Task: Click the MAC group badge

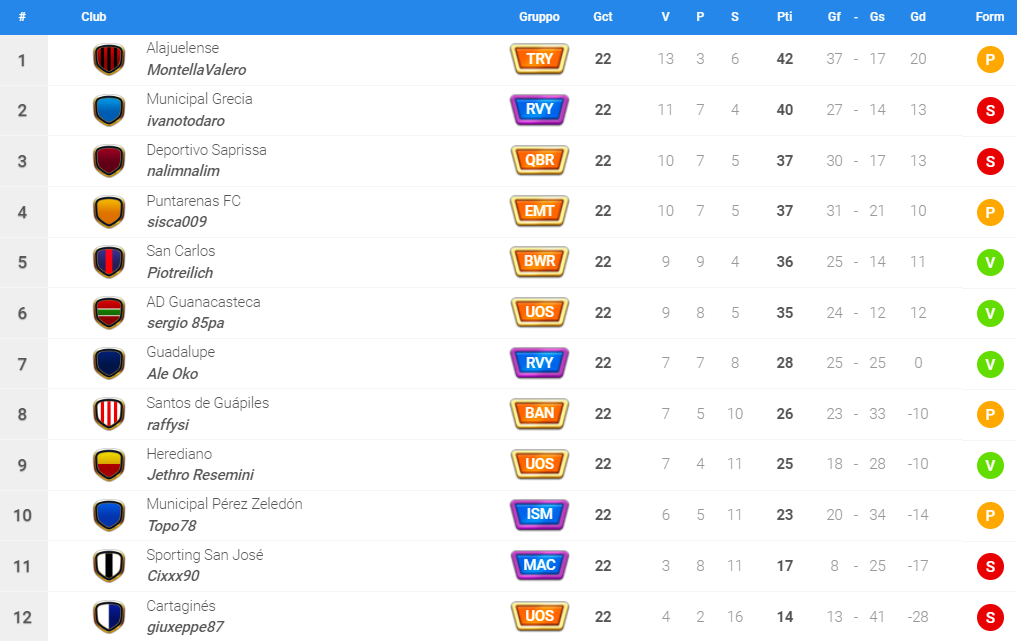Action: tap(540, 565)
